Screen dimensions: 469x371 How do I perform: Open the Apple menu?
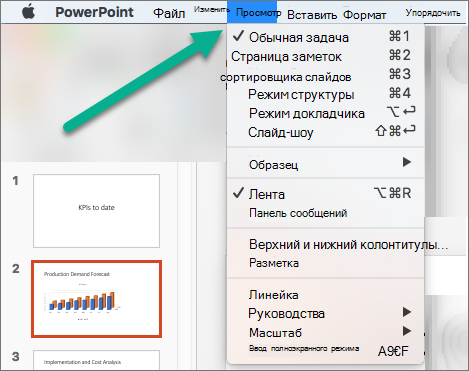pyautogui.click(x=29, y=12)
